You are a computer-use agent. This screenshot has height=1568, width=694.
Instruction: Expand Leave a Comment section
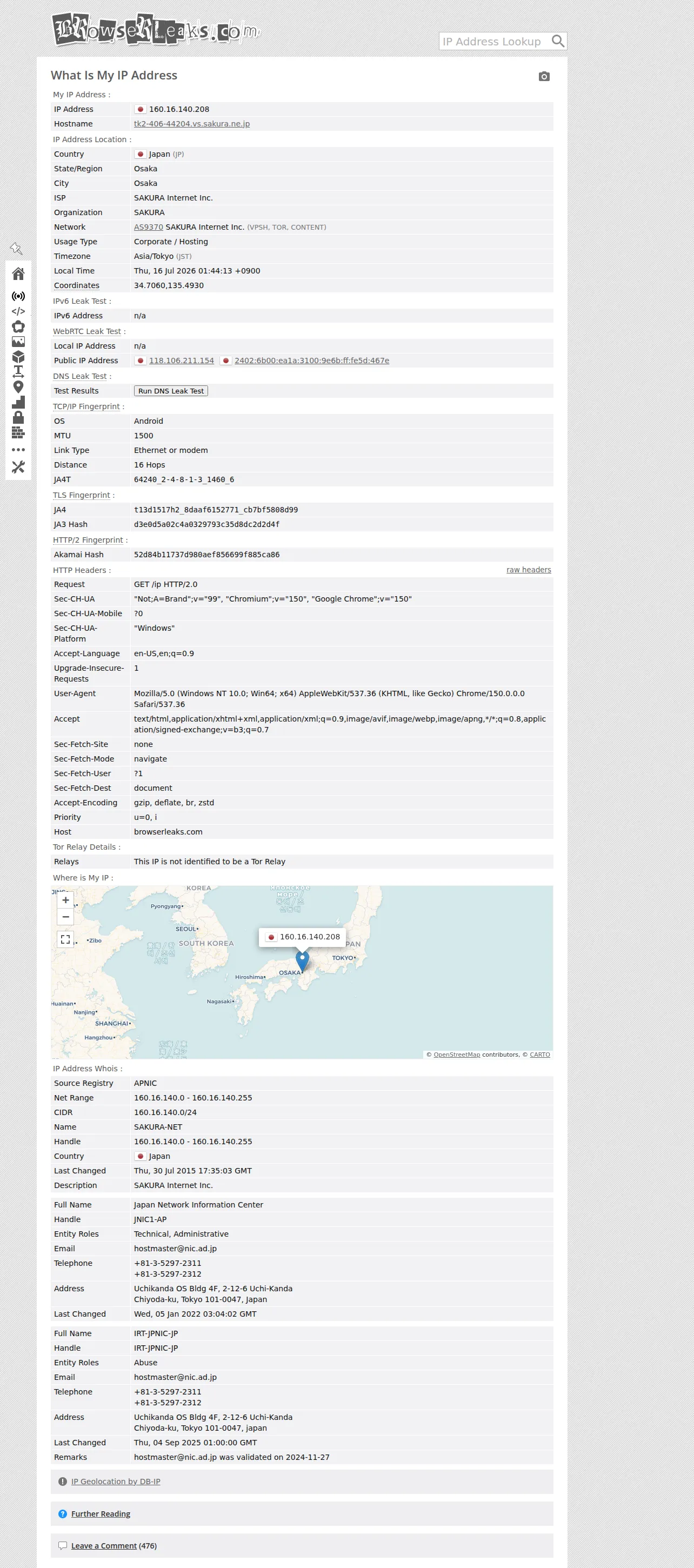click(x=104, y=1546)
